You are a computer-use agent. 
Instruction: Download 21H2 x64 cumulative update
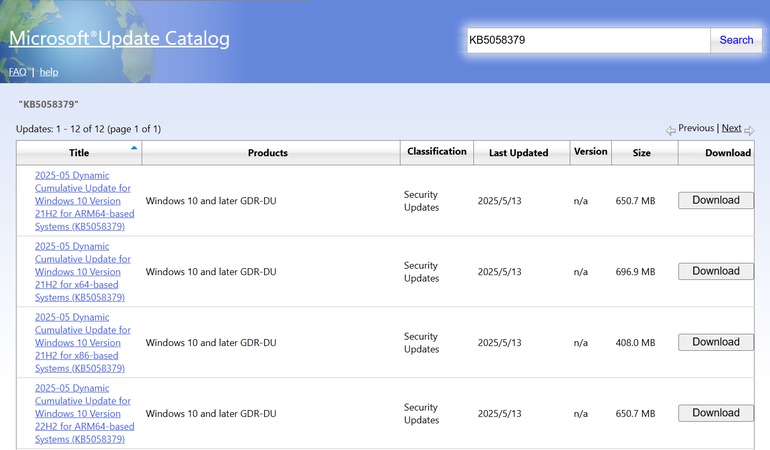click(x=715, y=271)
